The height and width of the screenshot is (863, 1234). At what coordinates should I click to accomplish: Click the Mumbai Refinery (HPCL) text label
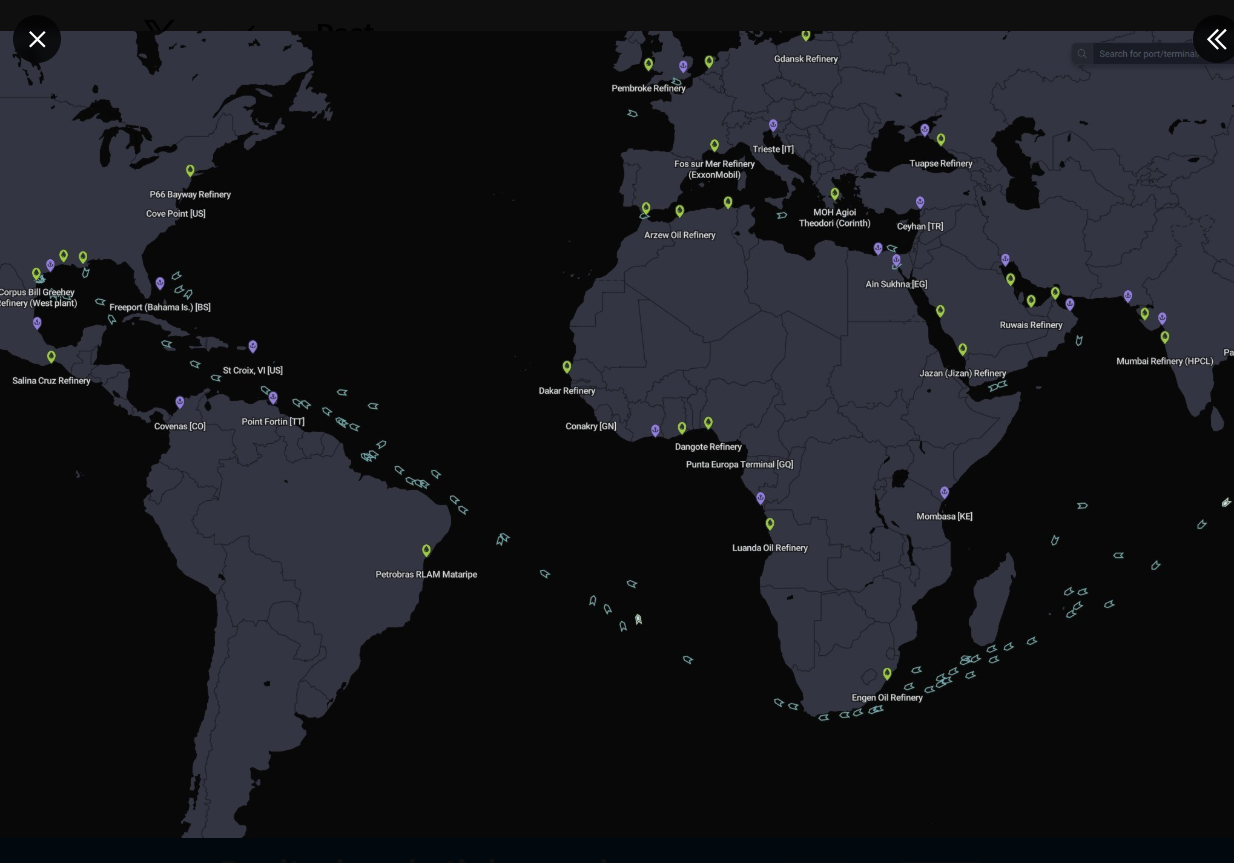tap(1165, 362)
